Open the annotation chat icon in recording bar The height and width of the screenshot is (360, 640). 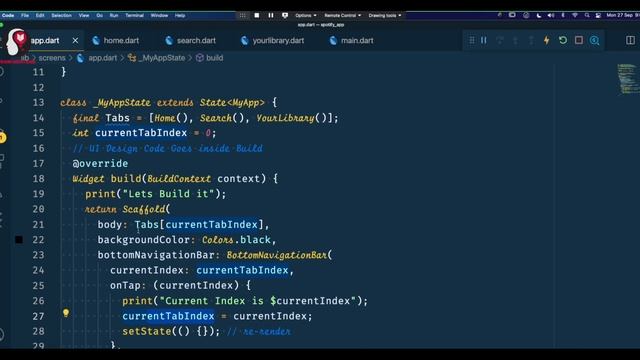click(x=285, y=16)
